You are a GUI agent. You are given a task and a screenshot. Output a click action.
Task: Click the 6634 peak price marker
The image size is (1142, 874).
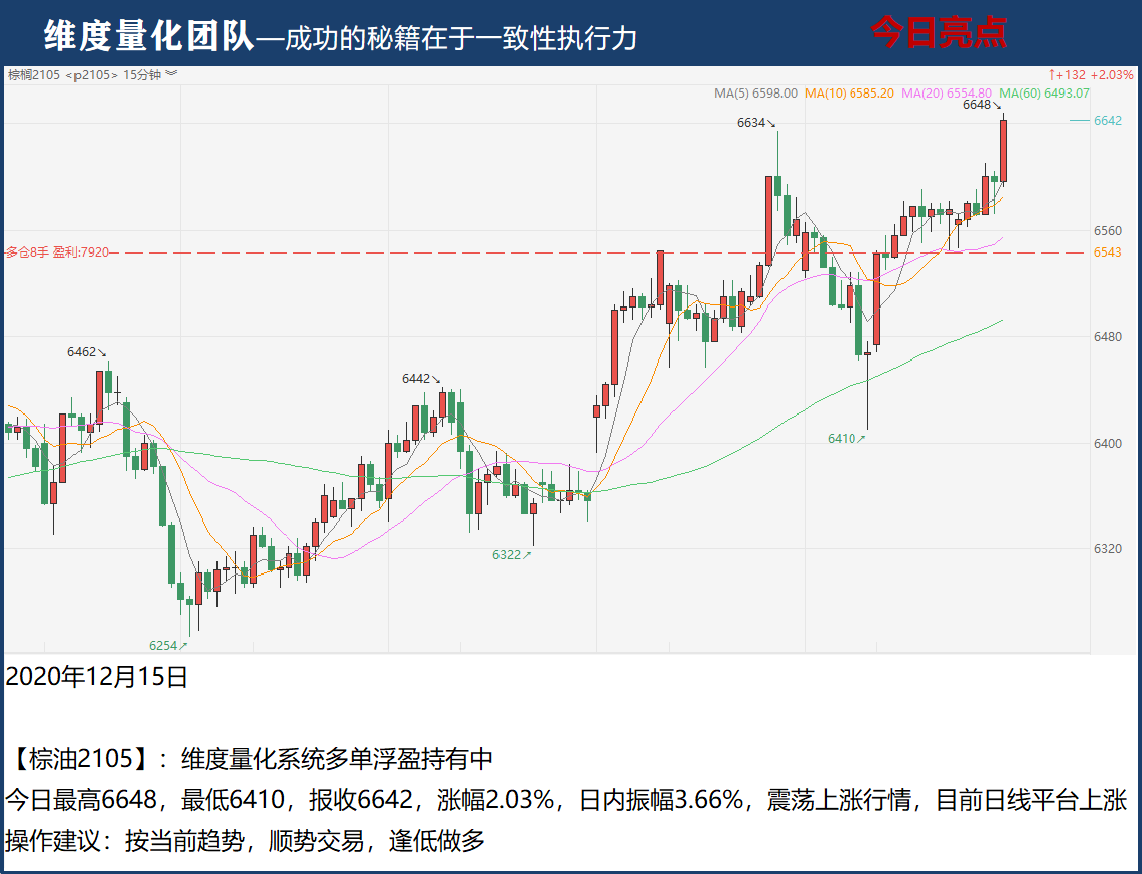[x=751, y=123]
